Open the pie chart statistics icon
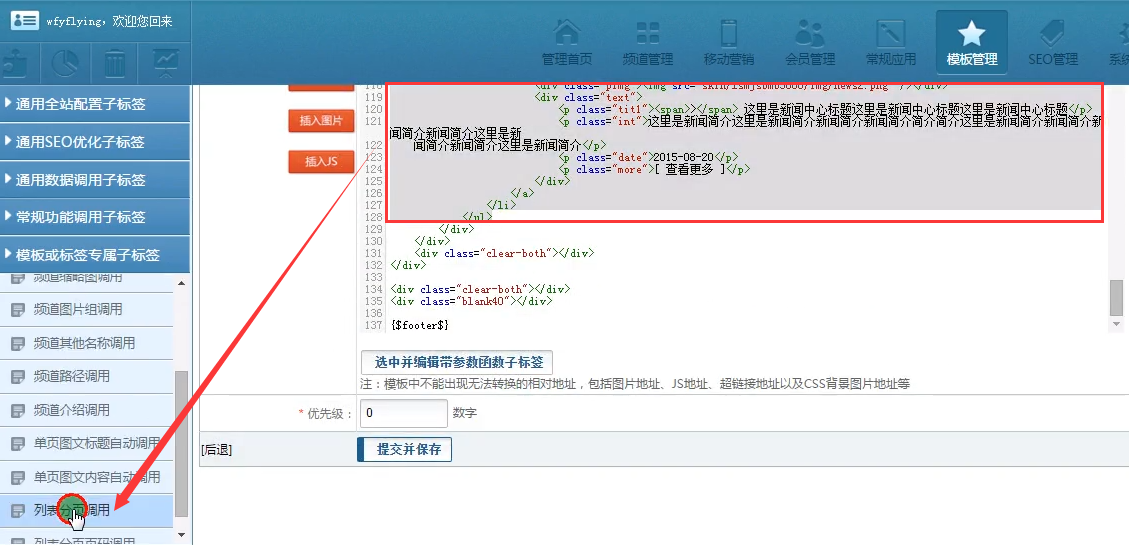1129x545 pixels. pos(66,65)
